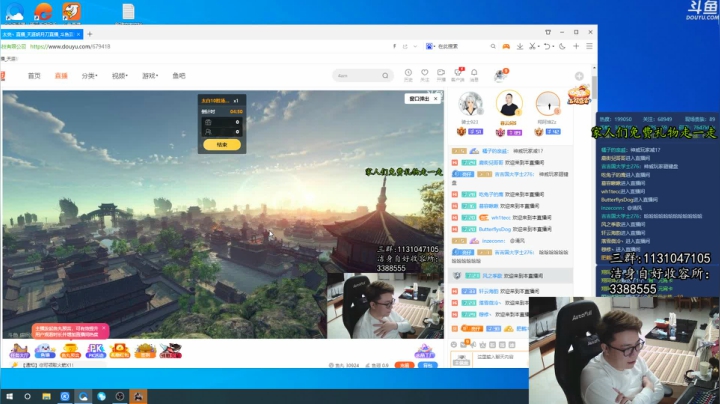Open the client download icon with badge

click(458, 73)
